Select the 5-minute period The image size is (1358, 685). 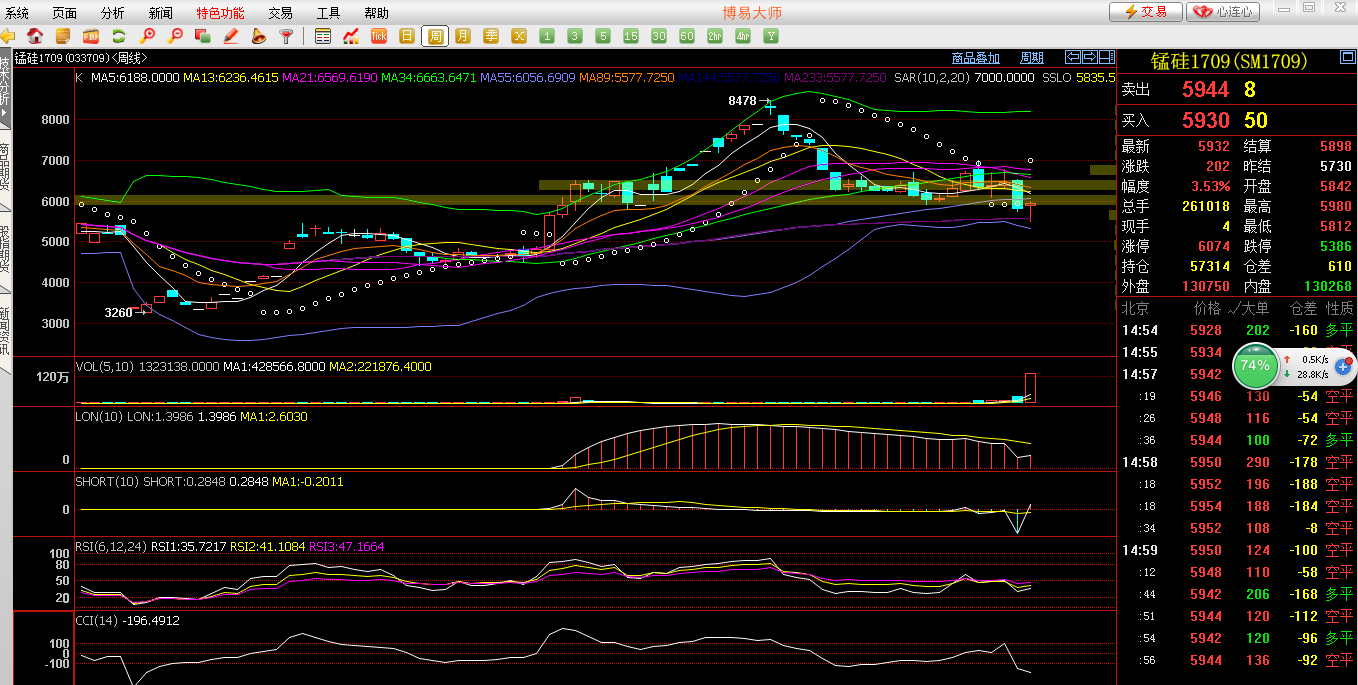603,36
